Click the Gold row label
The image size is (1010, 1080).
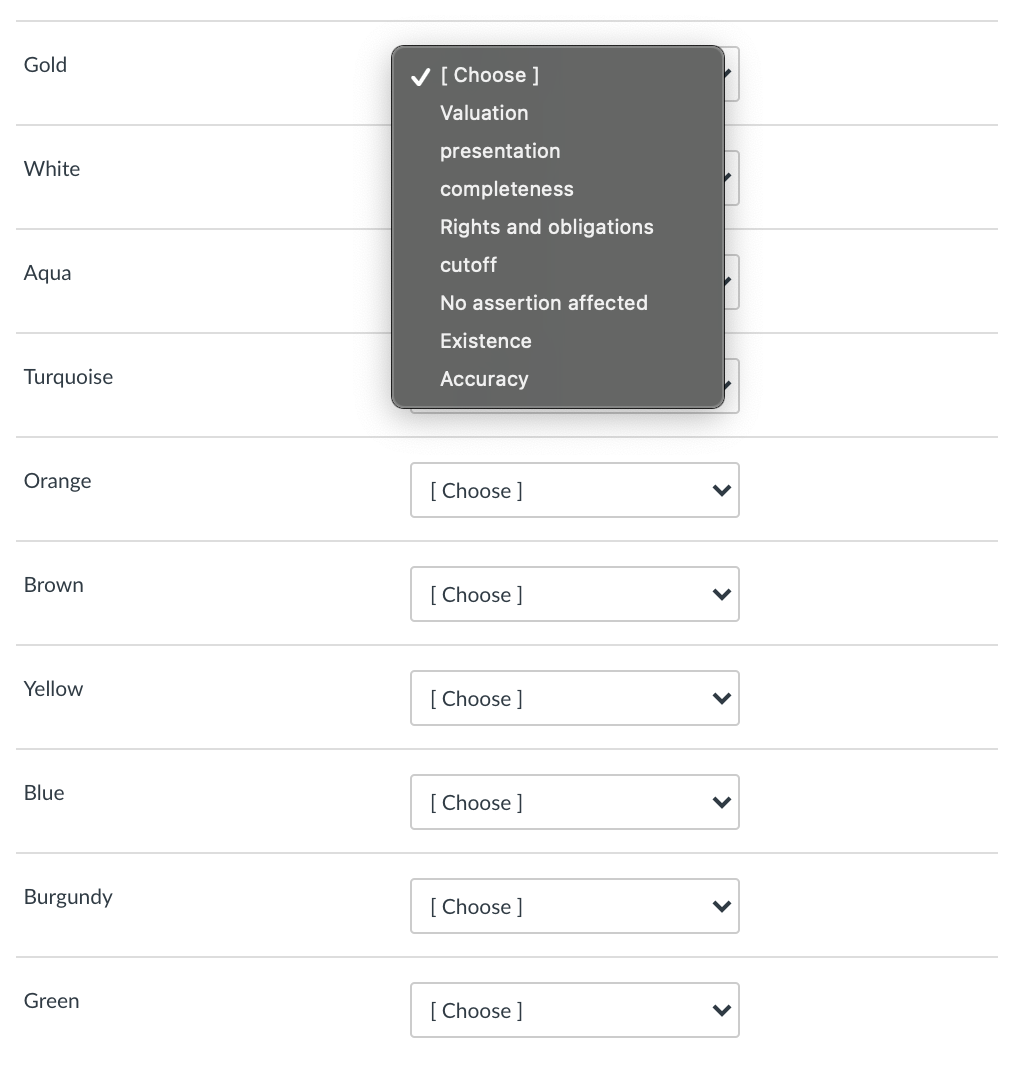44,64
